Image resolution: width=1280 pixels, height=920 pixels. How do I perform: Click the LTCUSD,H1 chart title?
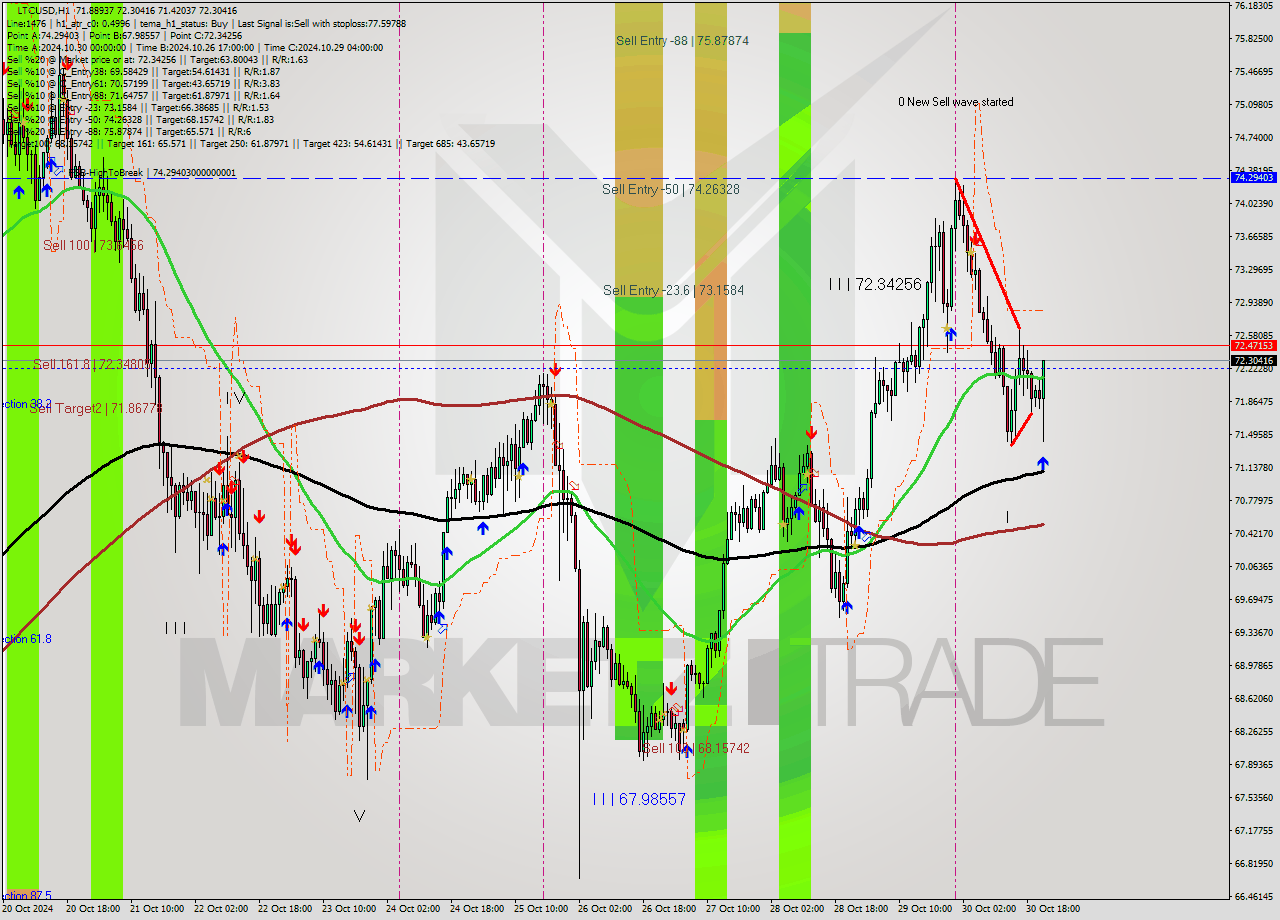43,10
